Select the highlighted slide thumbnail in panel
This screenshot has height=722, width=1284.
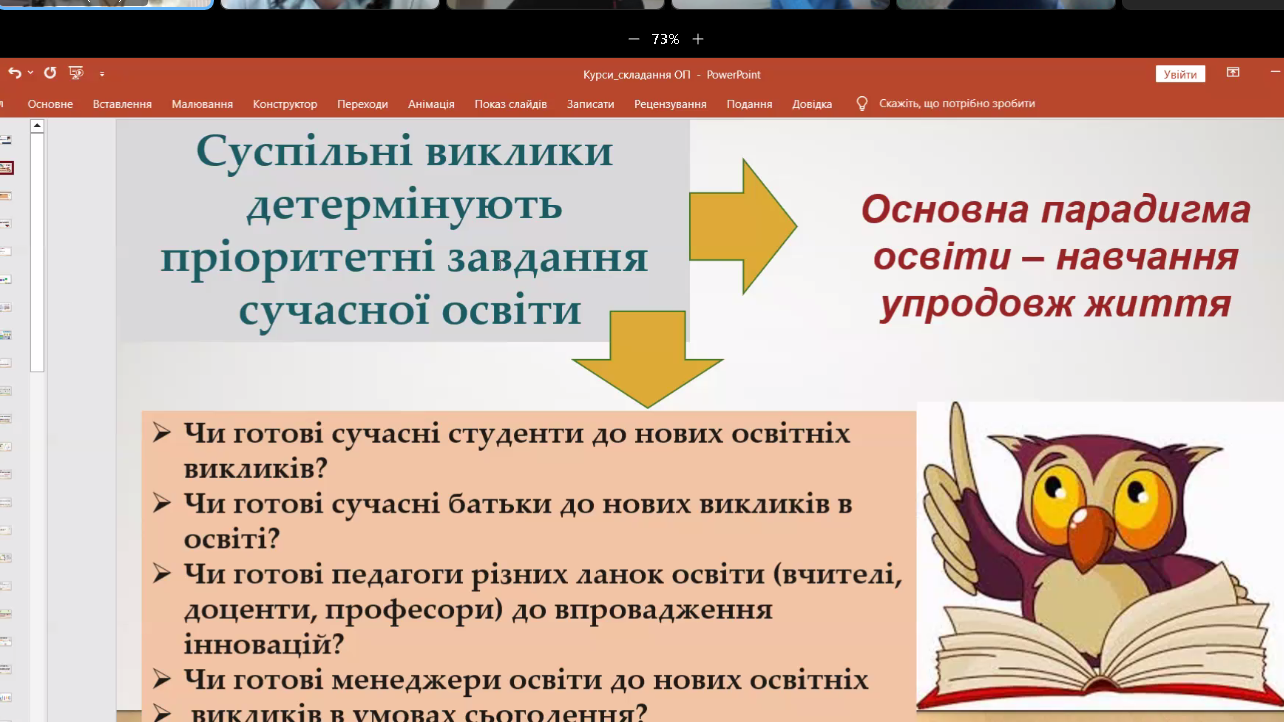pos(6,168)
